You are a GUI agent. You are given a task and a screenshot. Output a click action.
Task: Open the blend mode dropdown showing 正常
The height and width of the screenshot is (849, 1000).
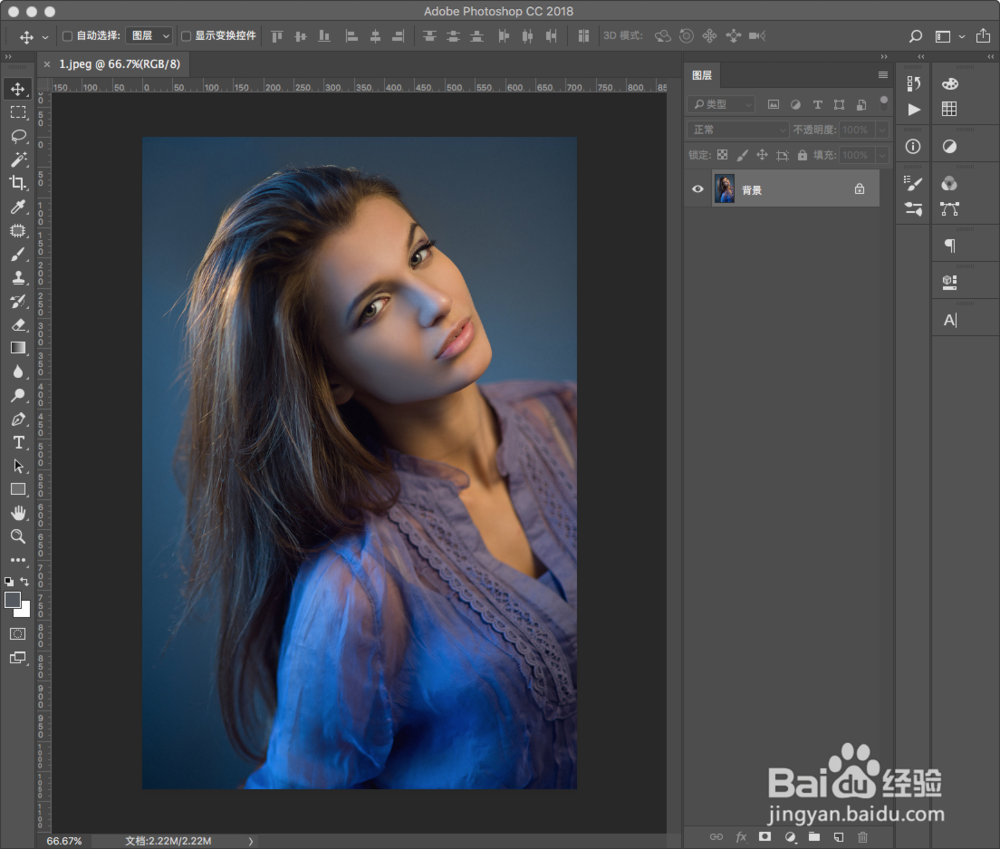coord(736,129)
